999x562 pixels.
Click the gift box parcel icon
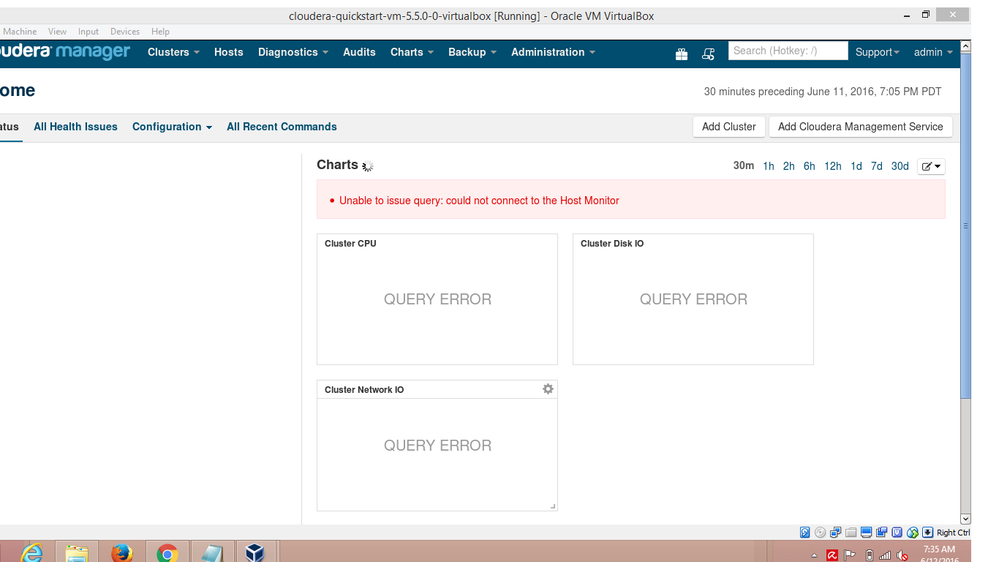pos(681,54)
